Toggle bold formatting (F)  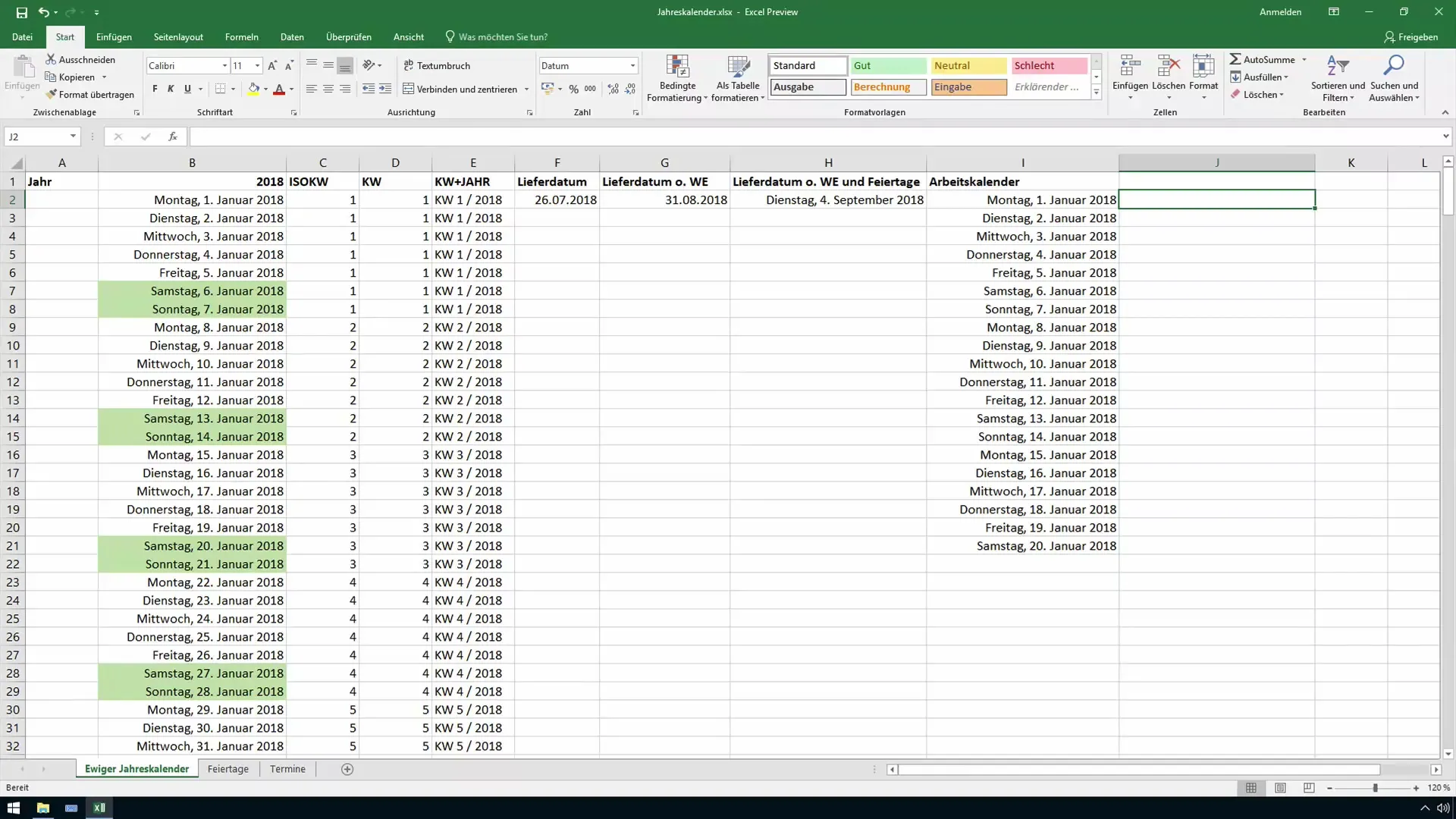pos(155,89)
